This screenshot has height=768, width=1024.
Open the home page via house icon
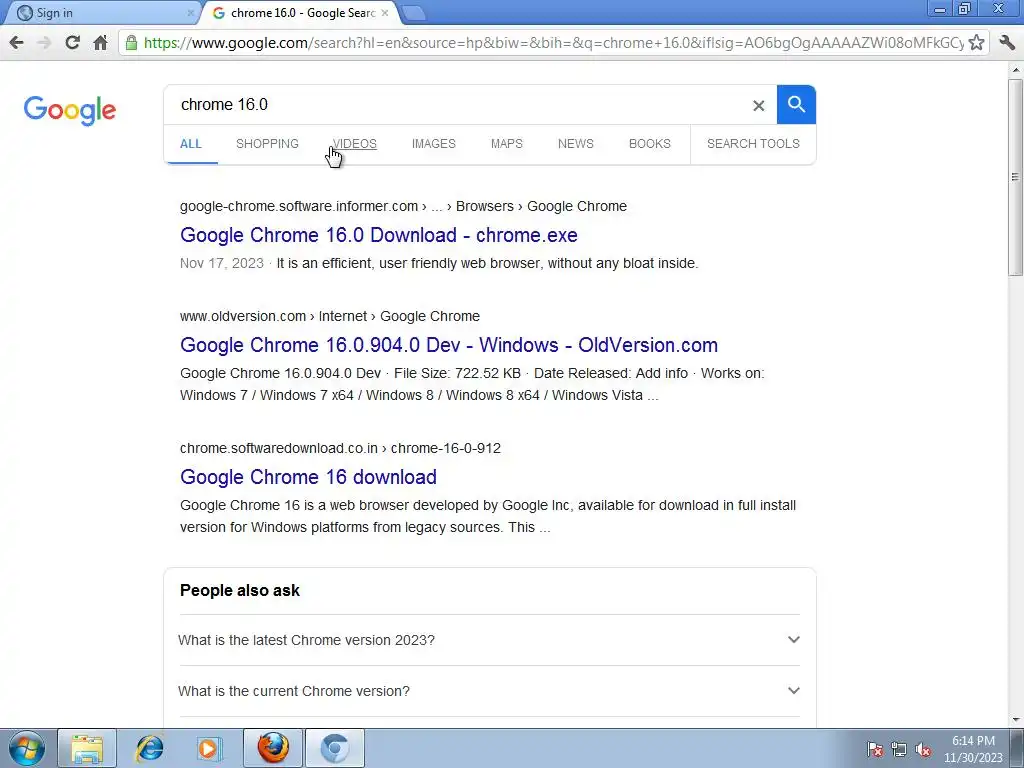(101, 43)
